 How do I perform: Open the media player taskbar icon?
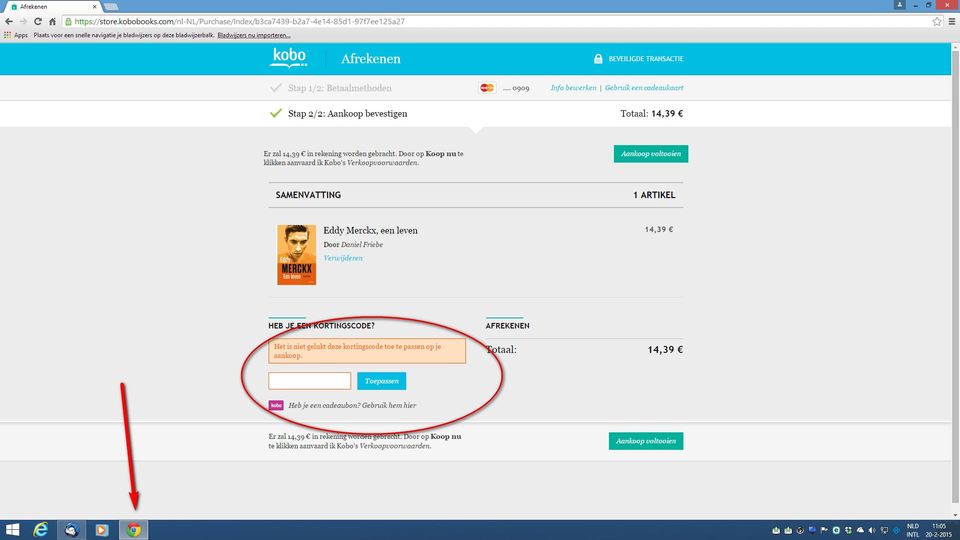[102, 530]
